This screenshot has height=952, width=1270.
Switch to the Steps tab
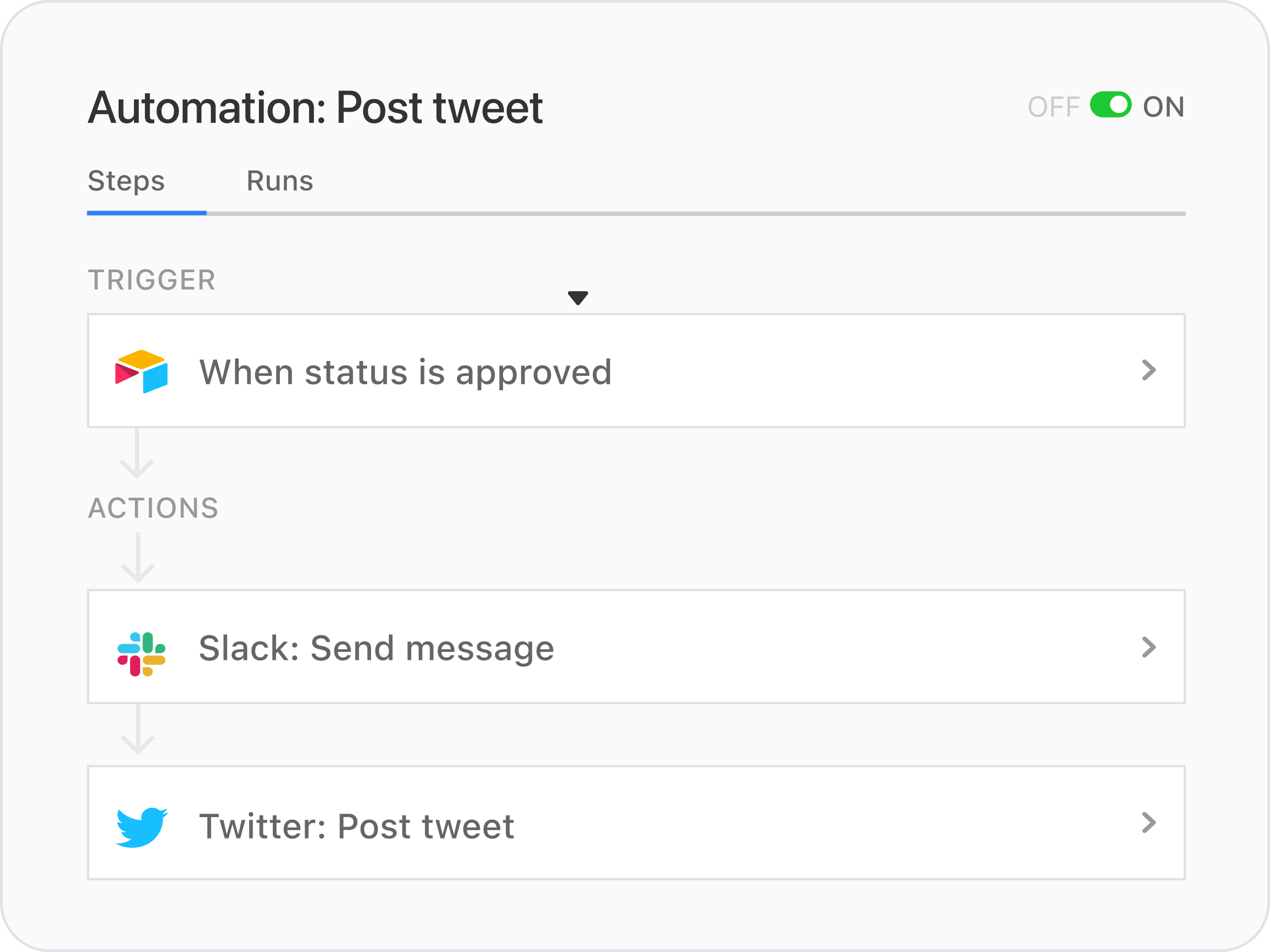tap(127, 181)
